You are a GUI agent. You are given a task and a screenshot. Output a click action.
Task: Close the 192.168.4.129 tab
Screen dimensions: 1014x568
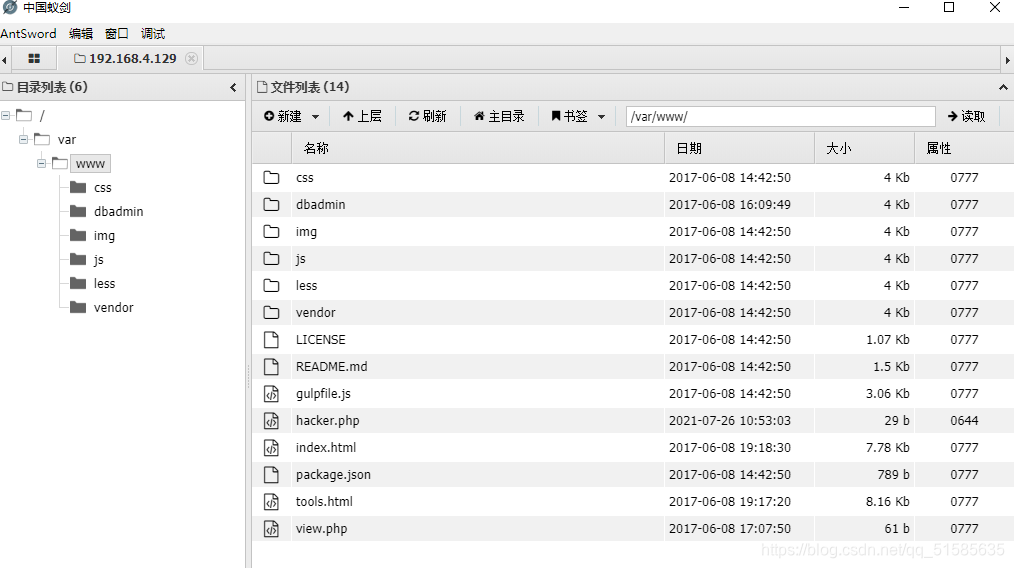tap(191, 58)
